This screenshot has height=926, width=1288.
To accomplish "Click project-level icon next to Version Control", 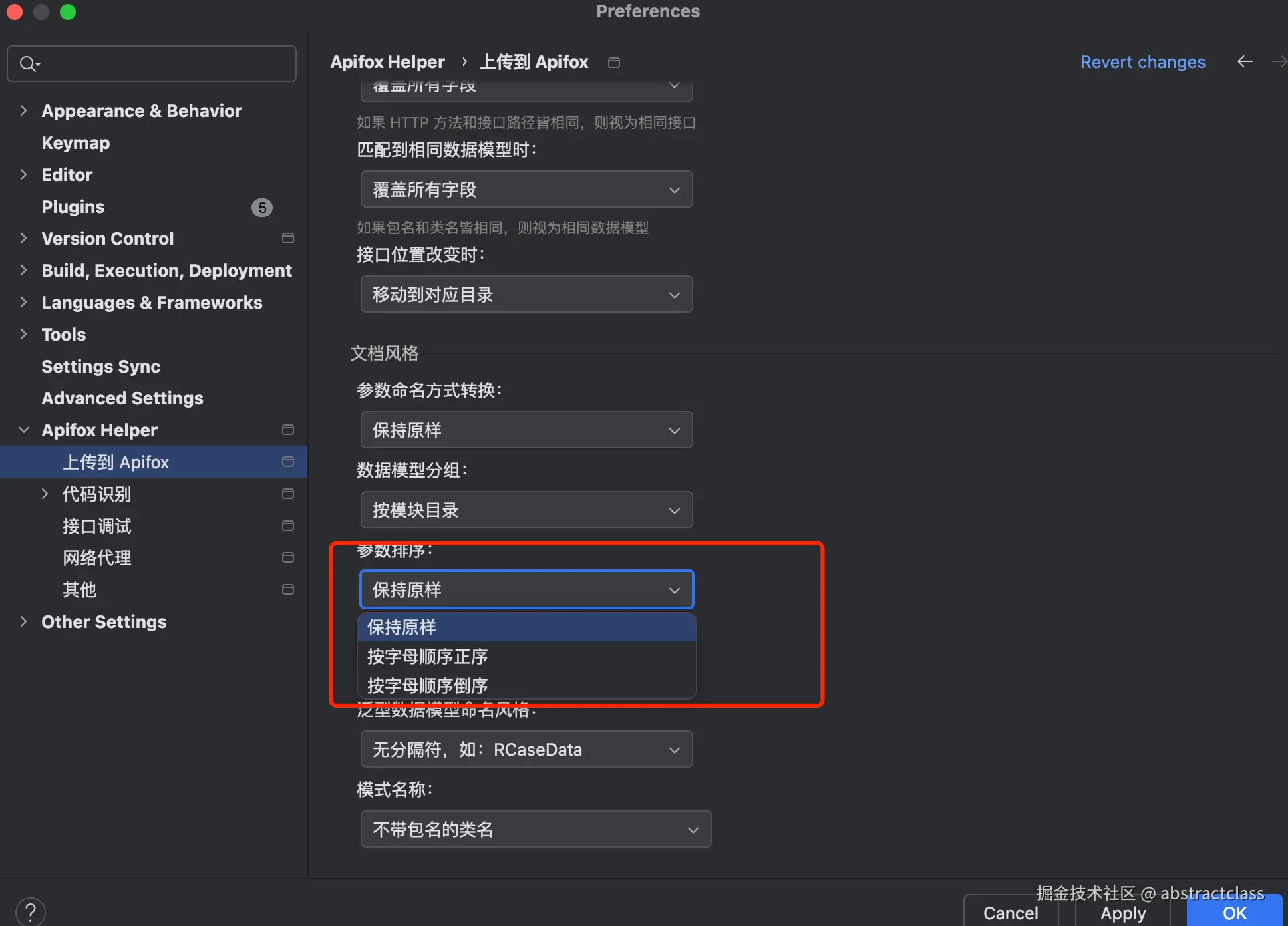I will pos(288,238).
